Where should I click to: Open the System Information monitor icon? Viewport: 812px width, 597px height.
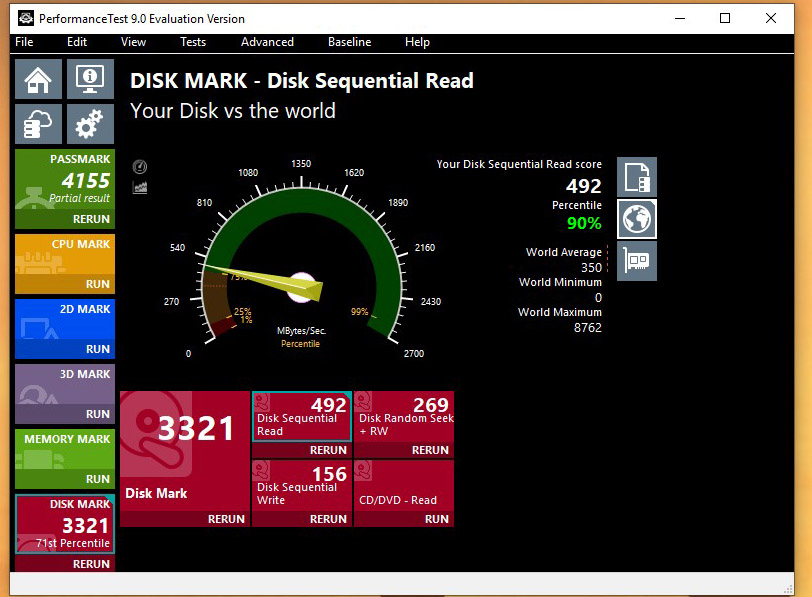coord(90,79)
